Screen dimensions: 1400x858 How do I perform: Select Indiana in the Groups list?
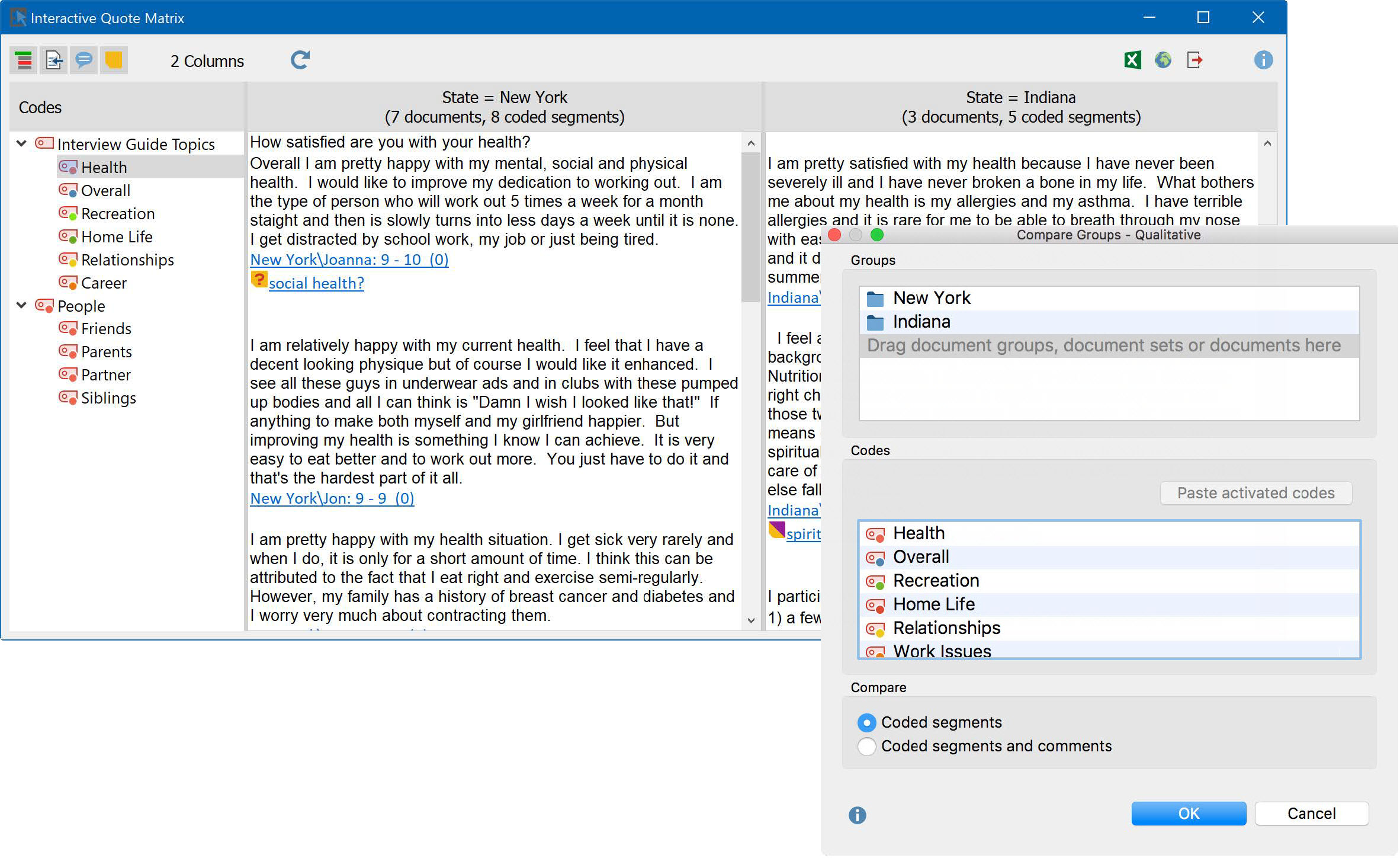point(1109,322)
